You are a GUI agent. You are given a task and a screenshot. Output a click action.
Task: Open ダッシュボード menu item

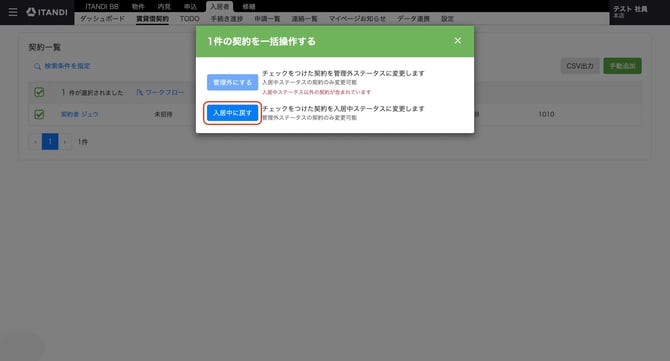click(103, 19)
